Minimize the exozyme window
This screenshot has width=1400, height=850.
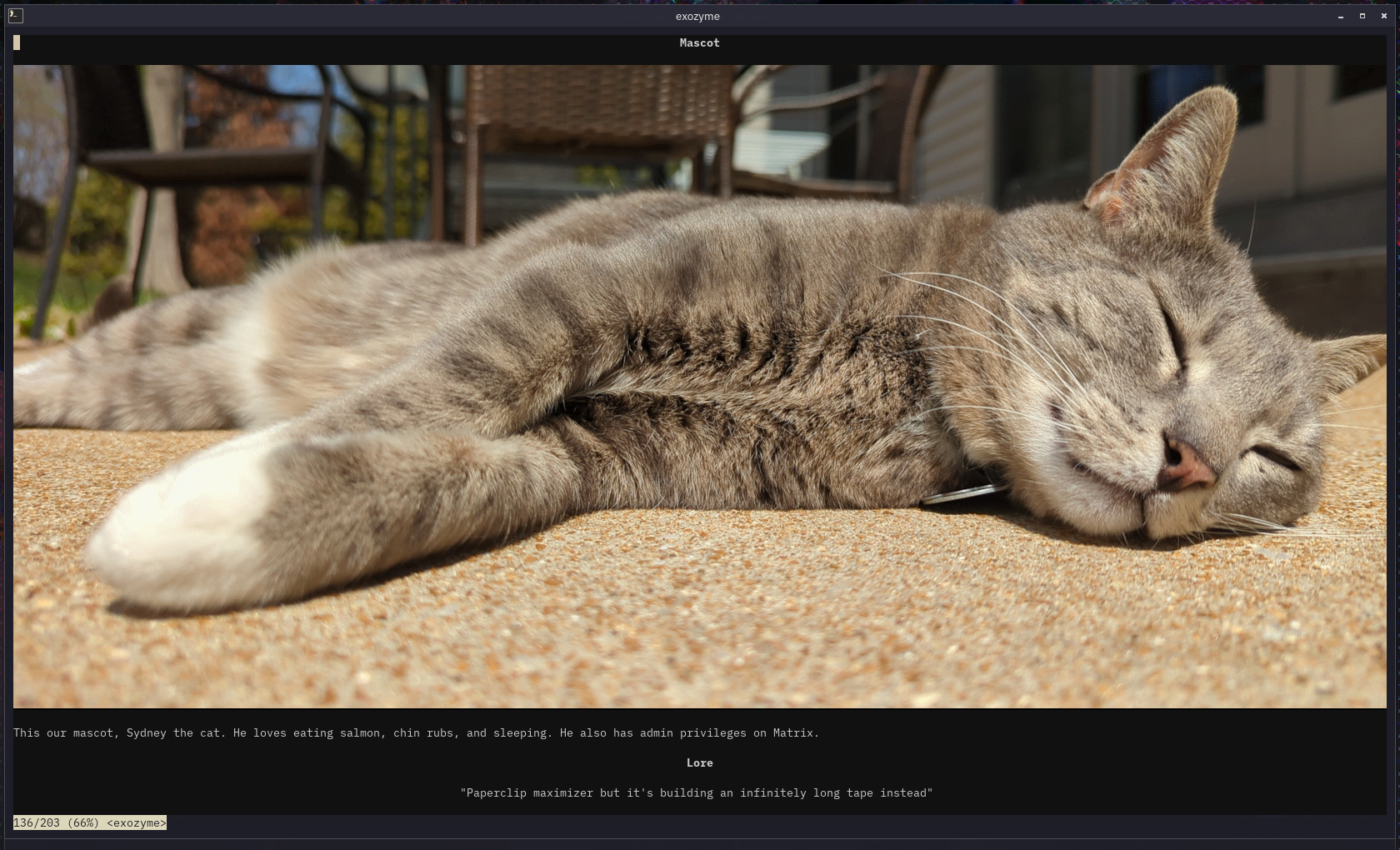pyautogui.click(x=1341, y=16)
